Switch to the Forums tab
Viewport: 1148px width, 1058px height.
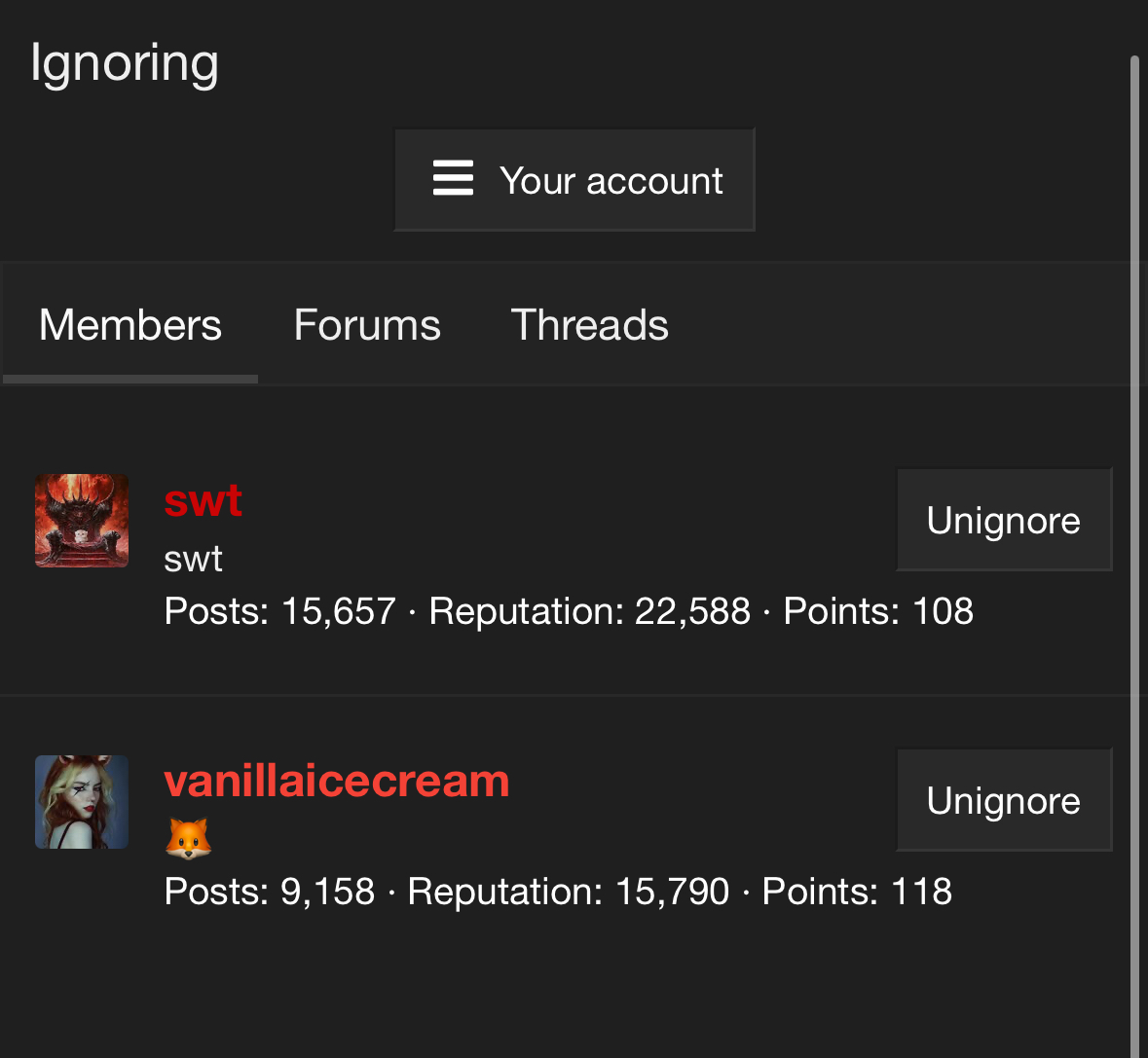tap(367, 325)
